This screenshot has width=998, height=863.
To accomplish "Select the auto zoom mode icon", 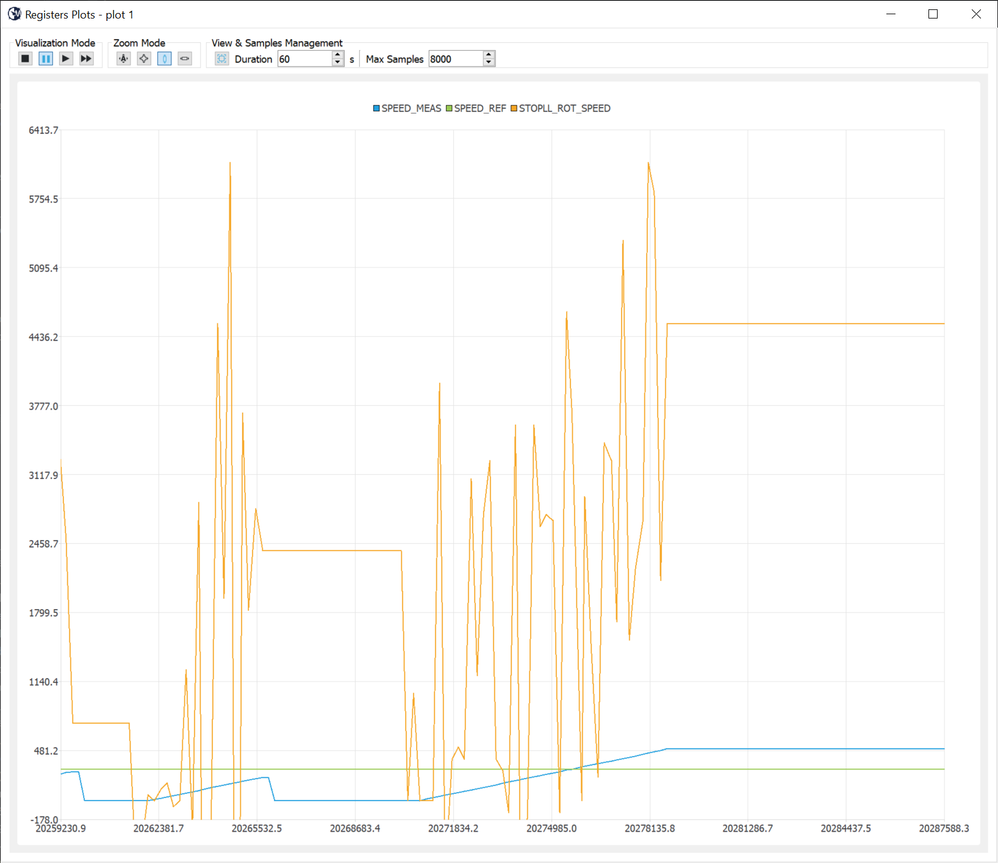I will 123,59.
